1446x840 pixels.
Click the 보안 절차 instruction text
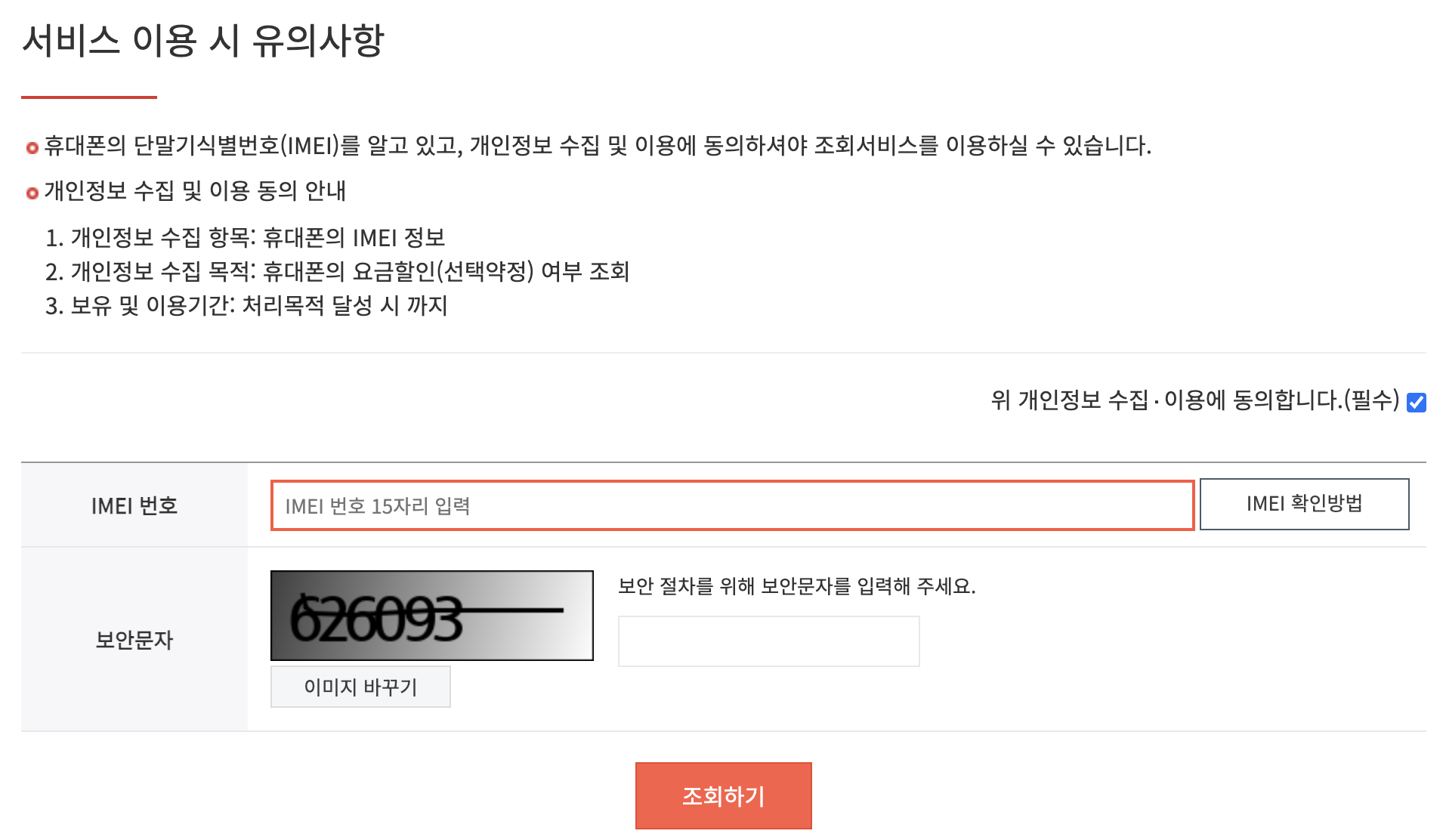pyautogui.click(x=796, y=587)
